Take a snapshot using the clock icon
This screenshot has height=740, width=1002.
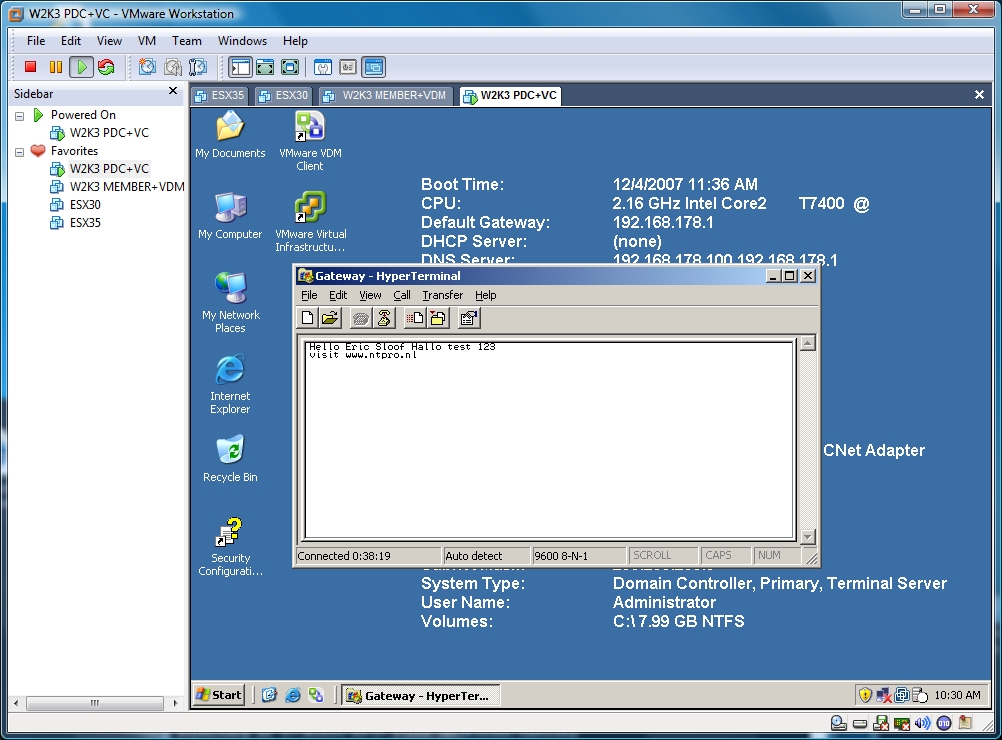(x=147, y=66)
